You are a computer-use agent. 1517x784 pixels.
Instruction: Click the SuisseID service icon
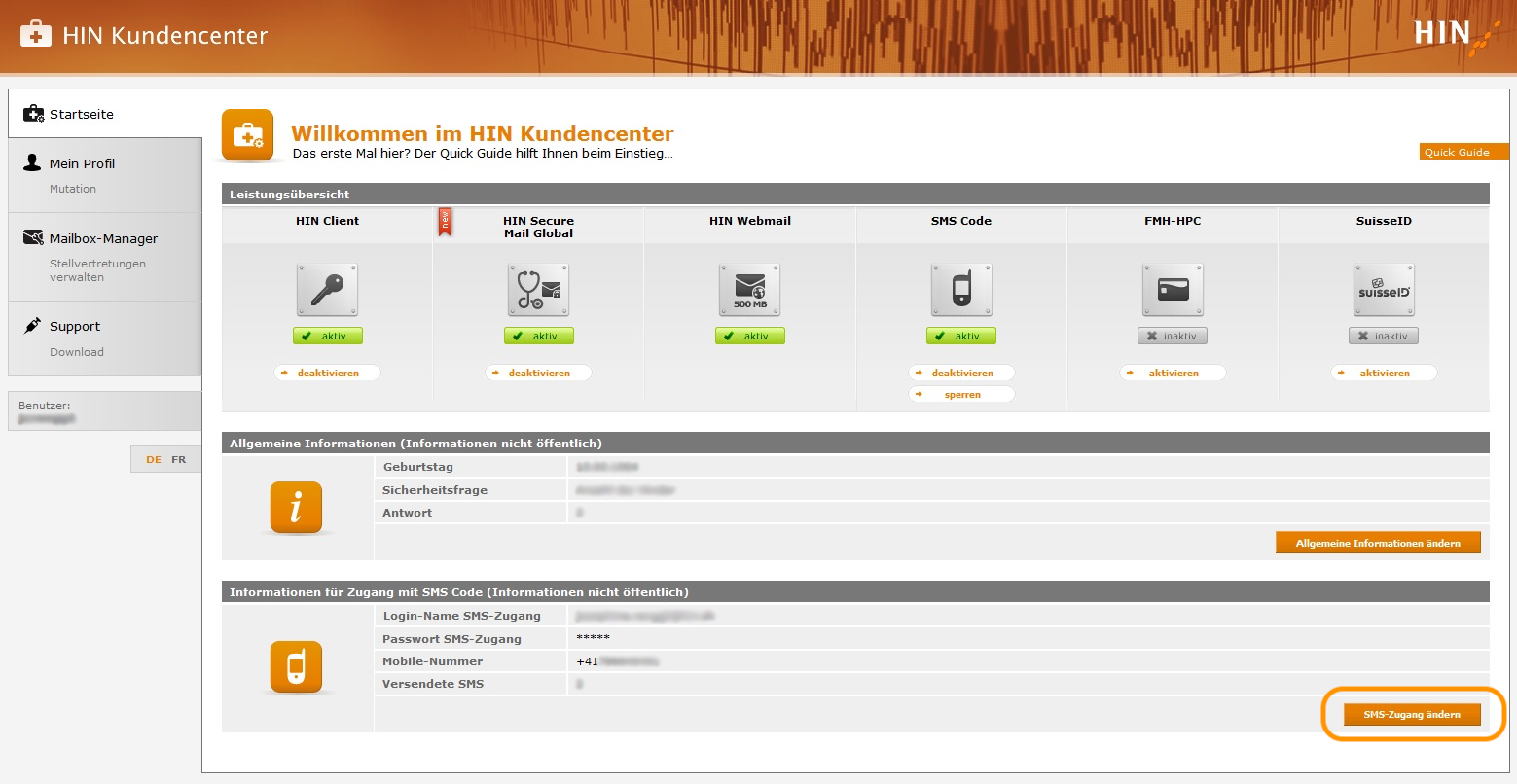(1384, 290)
